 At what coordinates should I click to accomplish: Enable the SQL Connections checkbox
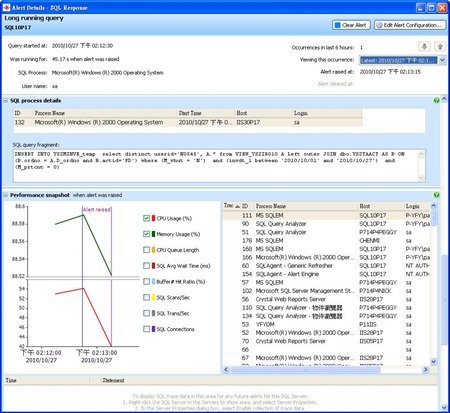click(x=146, y=329)
